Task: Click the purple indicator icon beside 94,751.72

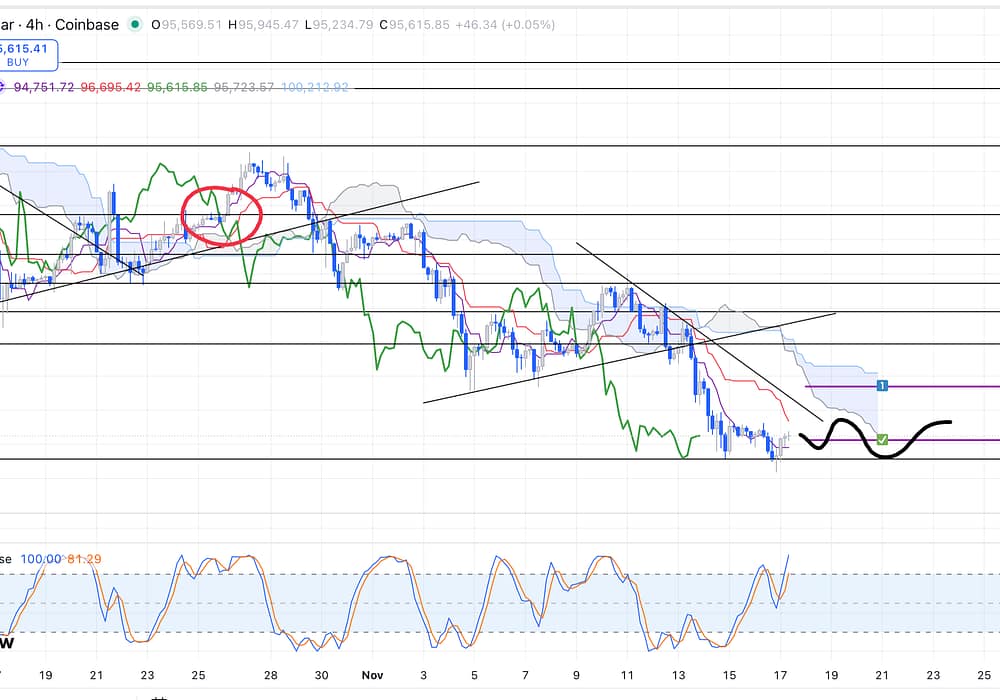Action: click(x=4, y=87)
